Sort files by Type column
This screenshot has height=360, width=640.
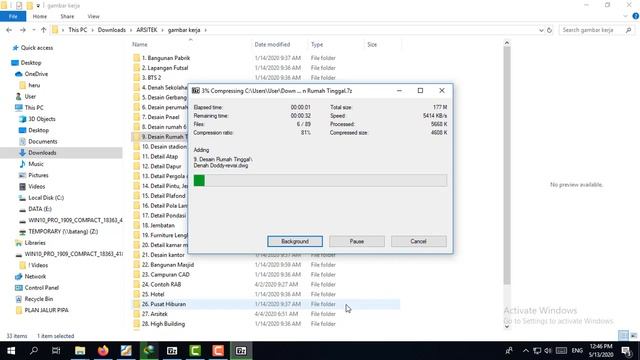[x=317, y=44]
